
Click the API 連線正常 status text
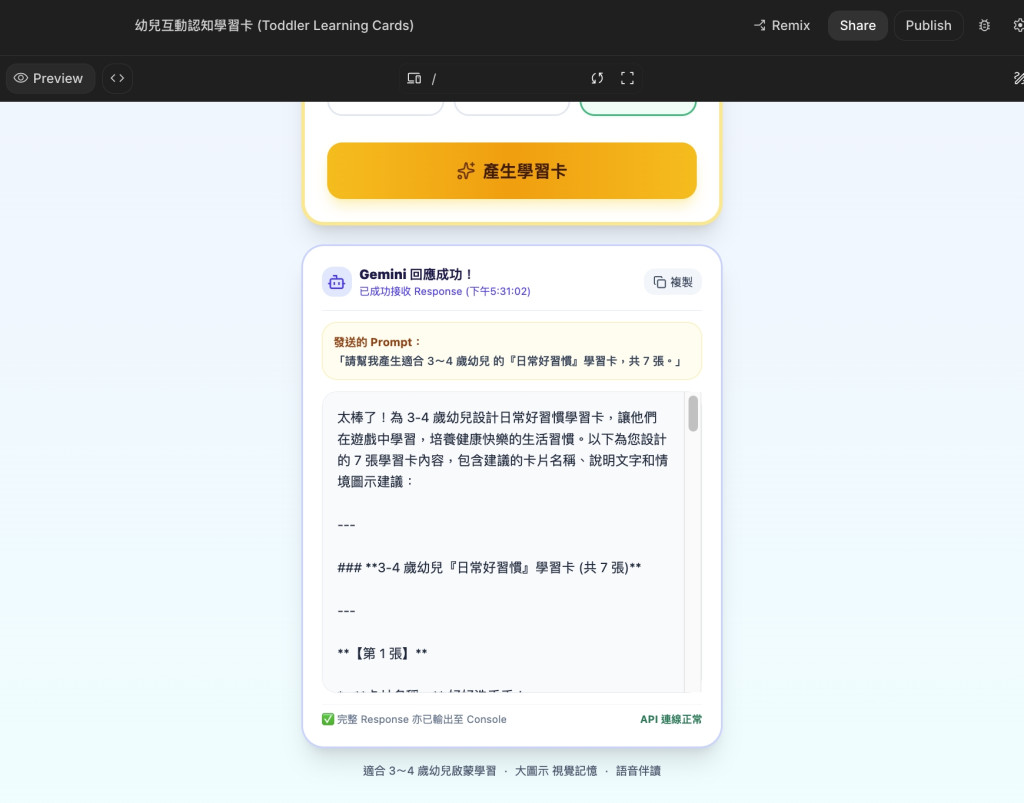[671, 719]
